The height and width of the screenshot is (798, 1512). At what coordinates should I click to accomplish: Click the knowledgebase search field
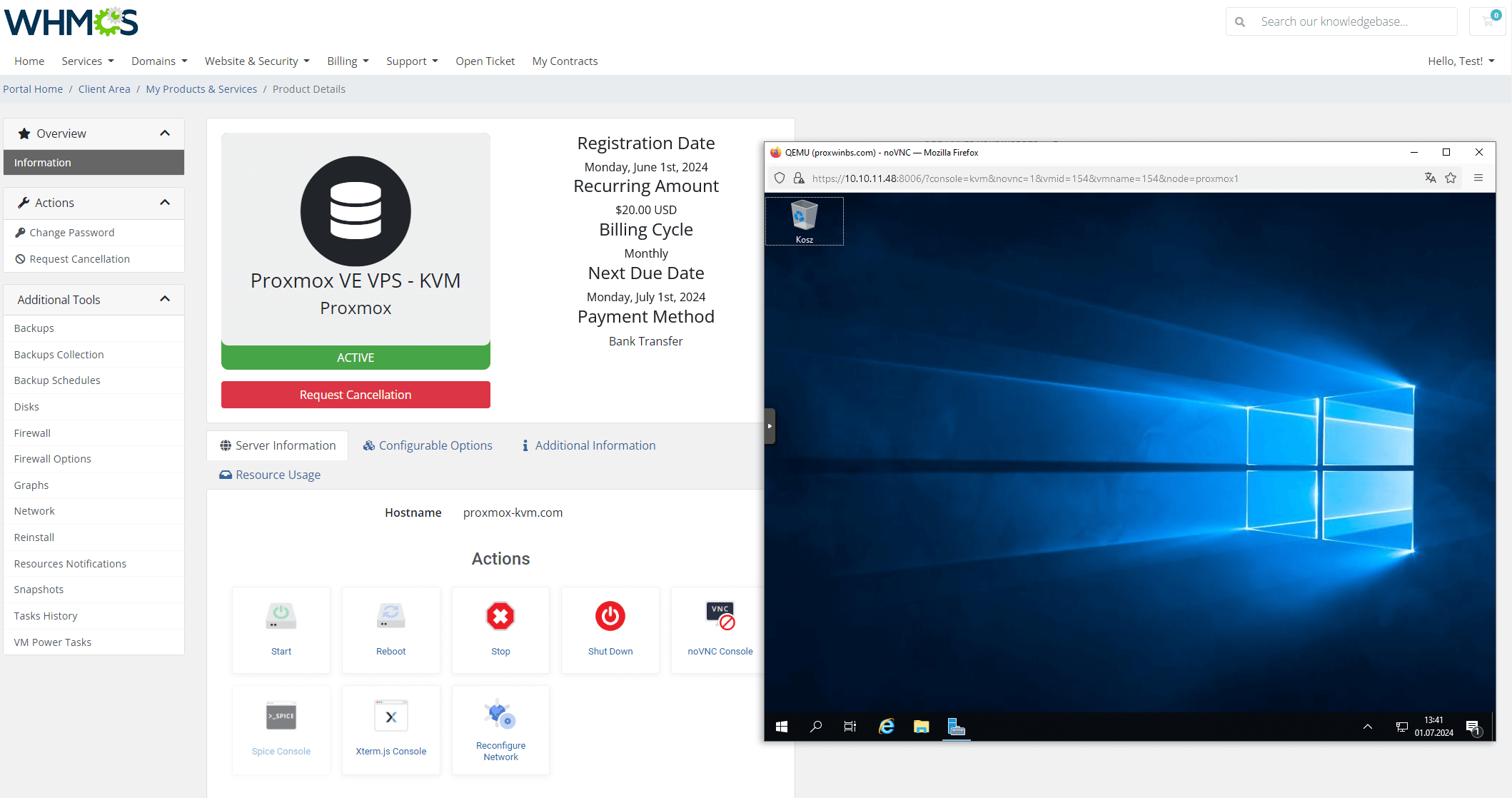point(1349,21)
